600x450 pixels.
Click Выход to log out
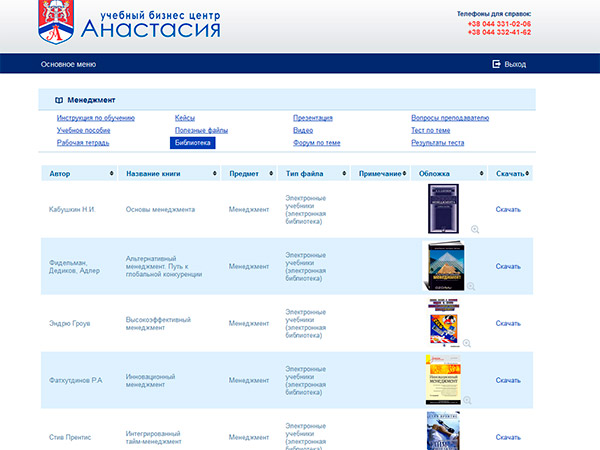click(515, 64)
